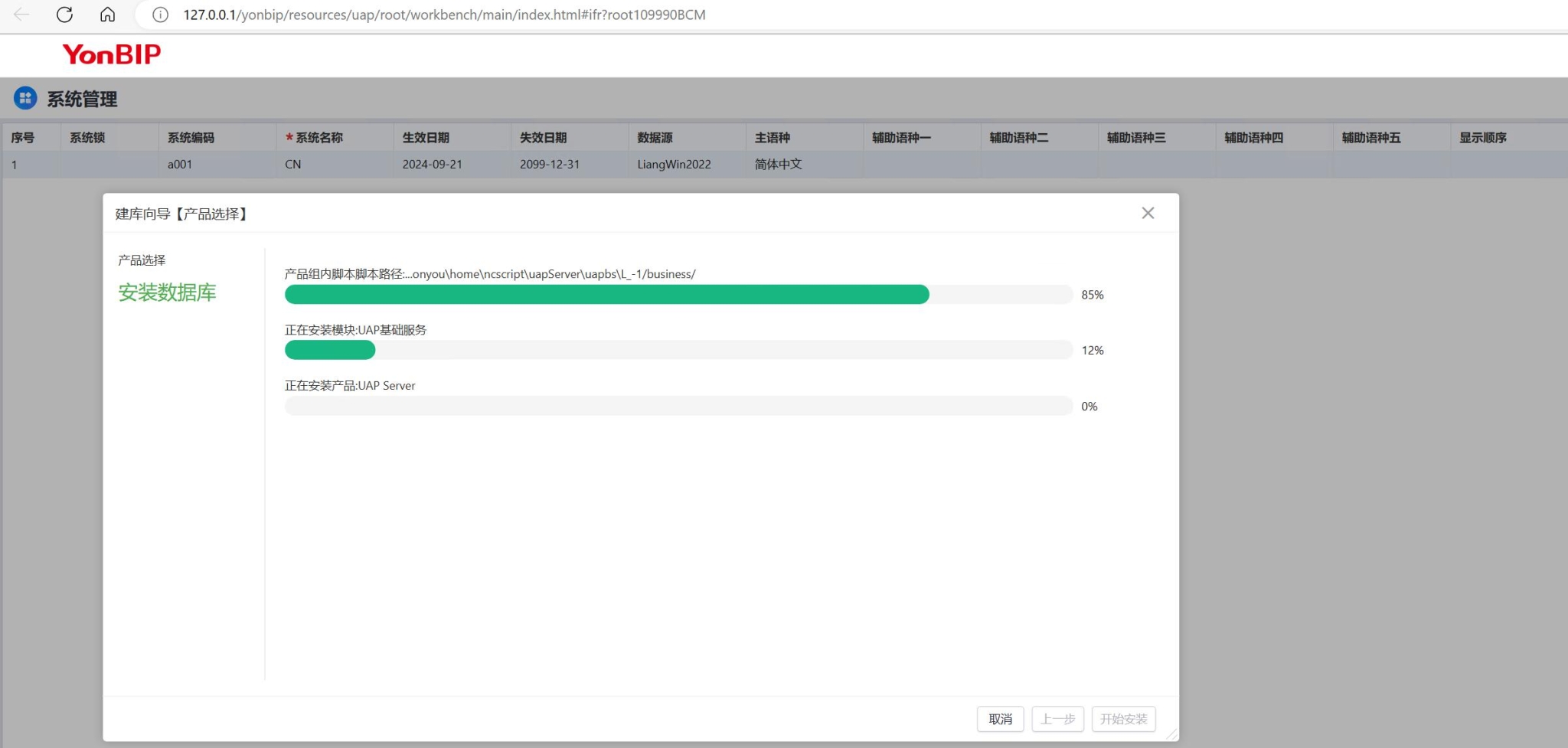Open the 数据源 column header
The height and width of the screenshot is (748, 1568).
tap(655, 137)
